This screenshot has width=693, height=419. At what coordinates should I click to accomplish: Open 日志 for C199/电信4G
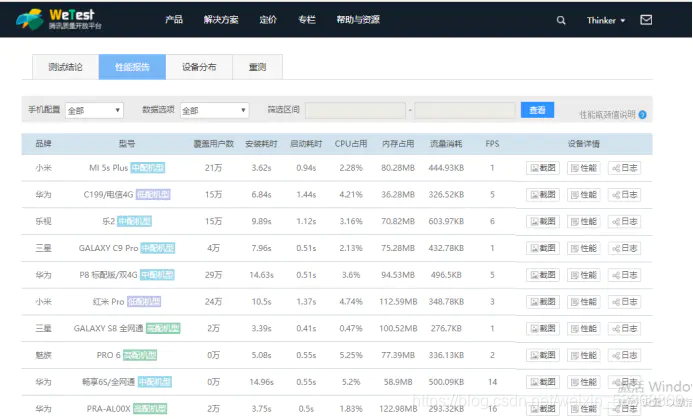pyautogui.click(x=624, y=195)
